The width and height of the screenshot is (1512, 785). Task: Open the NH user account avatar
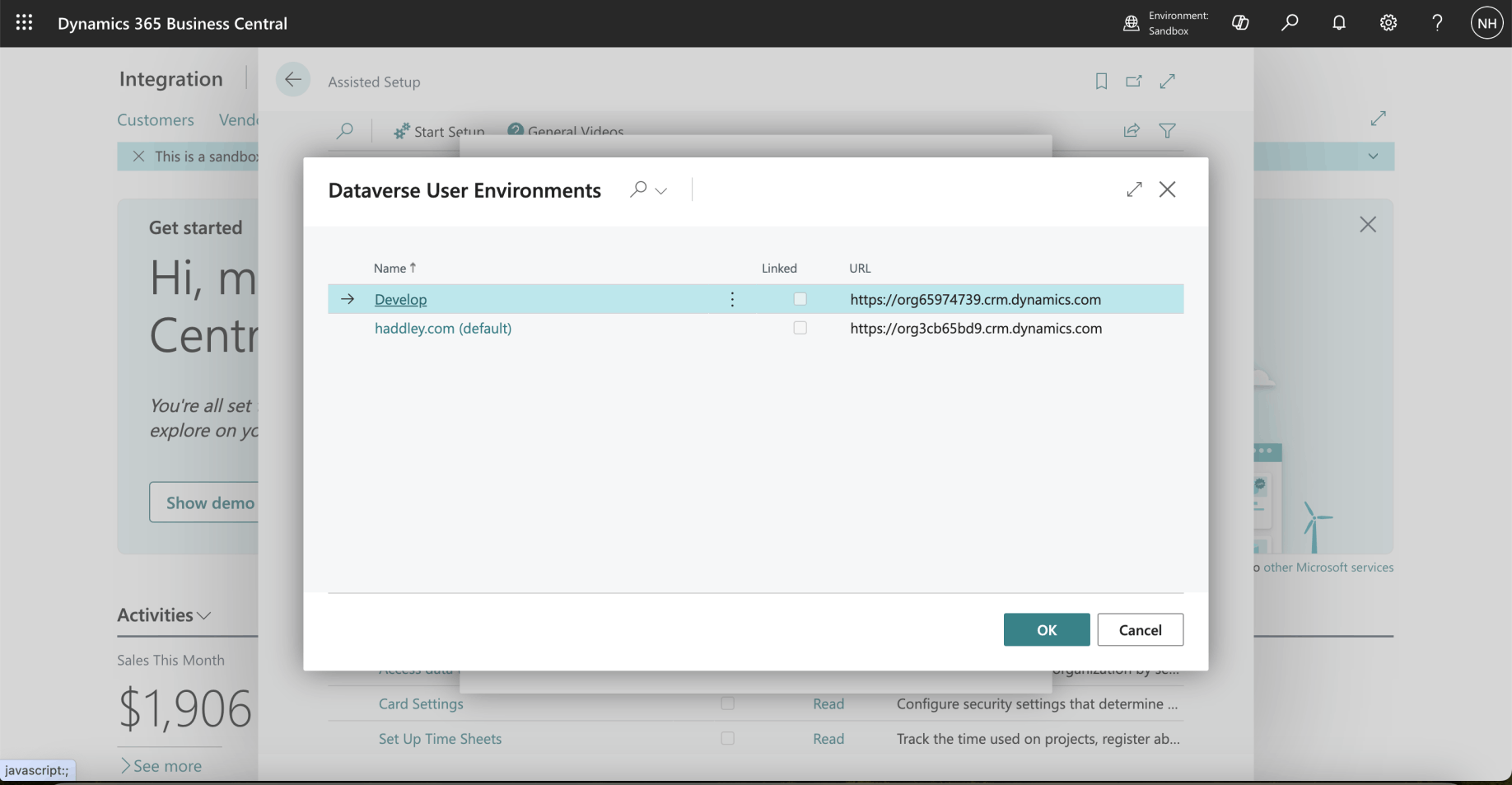pos(1486,23)
